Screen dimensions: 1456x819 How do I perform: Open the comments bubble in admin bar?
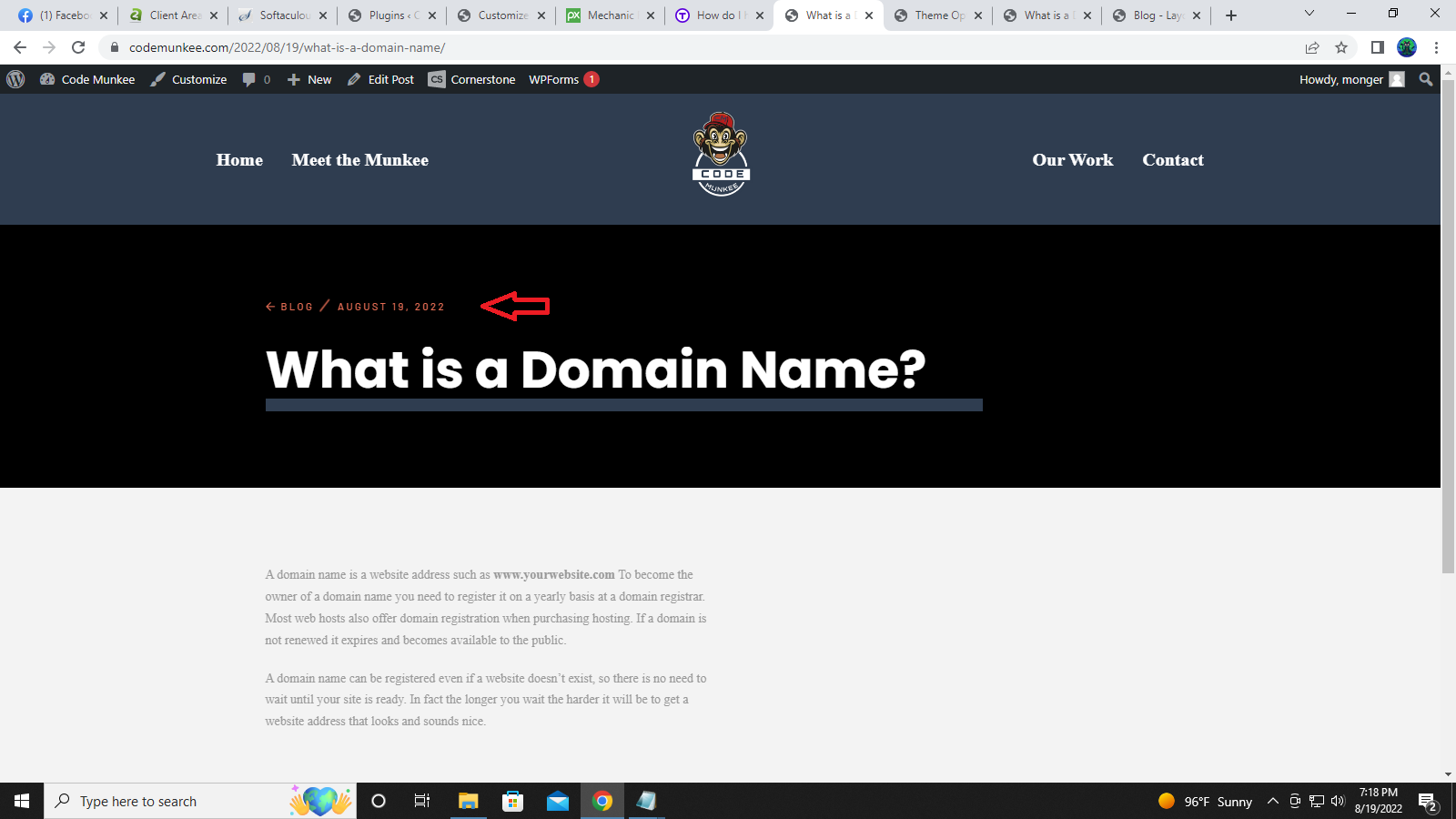pos(256,79)
